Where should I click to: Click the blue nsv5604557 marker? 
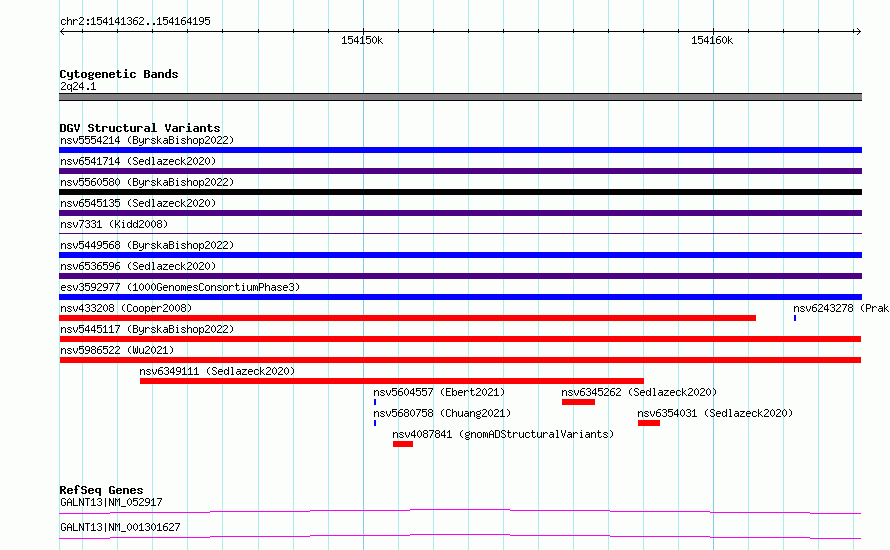pyautogui.click(x=375, y=402)
